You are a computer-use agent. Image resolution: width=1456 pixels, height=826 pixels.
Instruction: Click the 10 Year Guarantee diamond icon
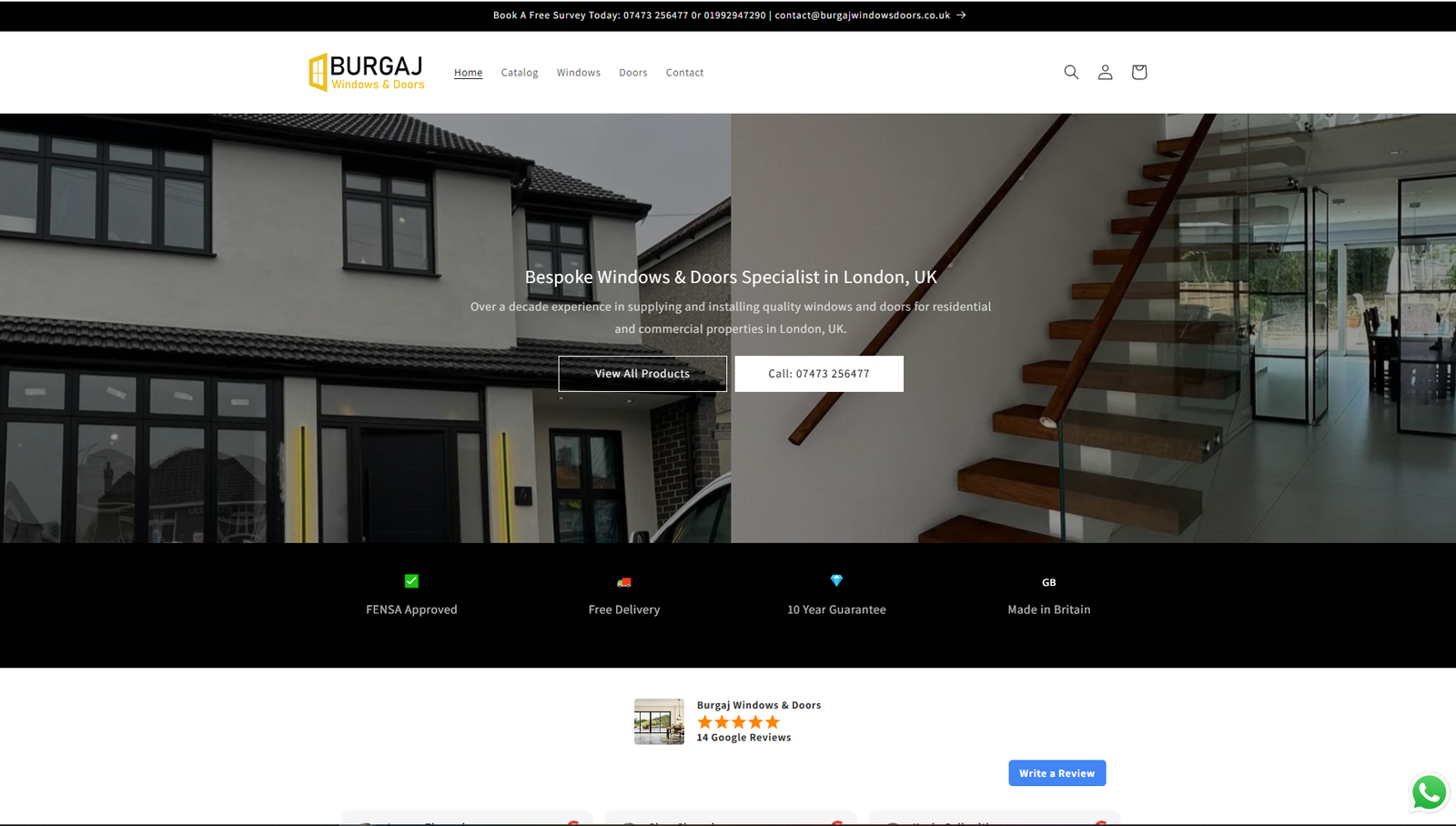pos(836,580)
